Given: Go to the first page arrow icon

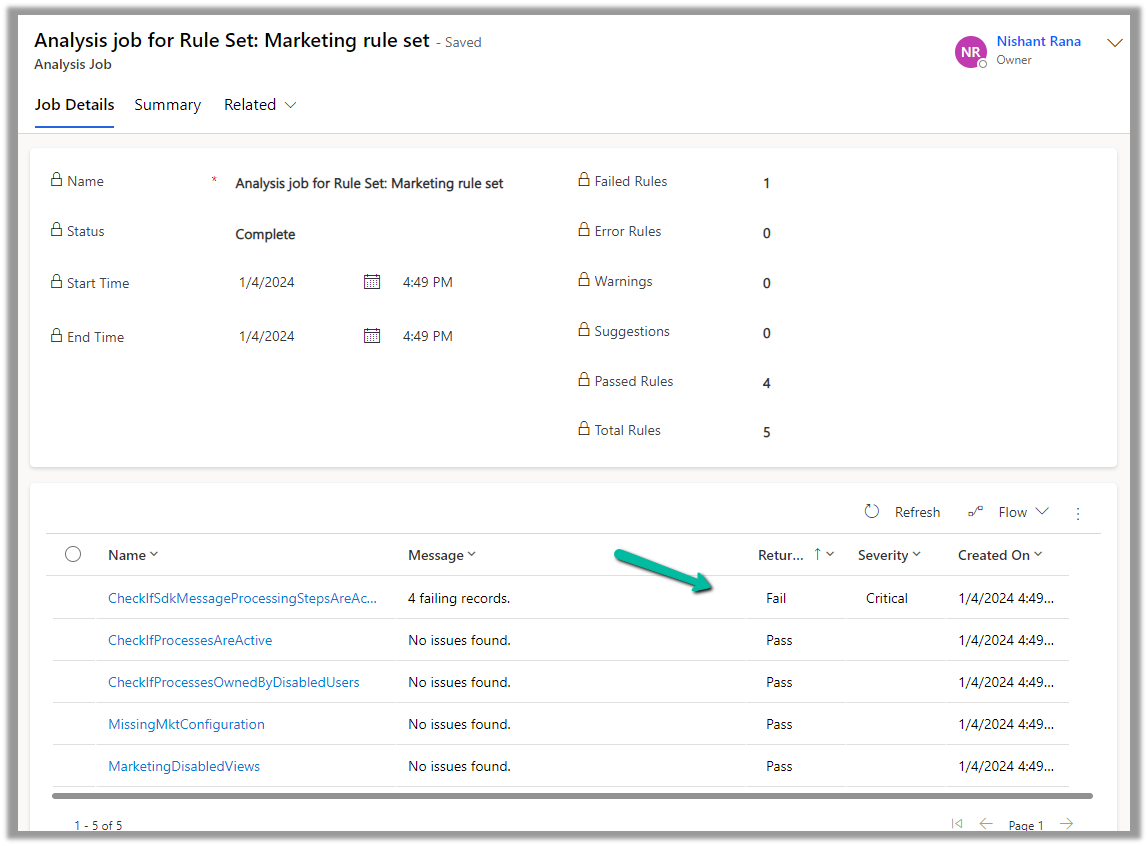Looking at the screenshot, I should coord(957,824).
